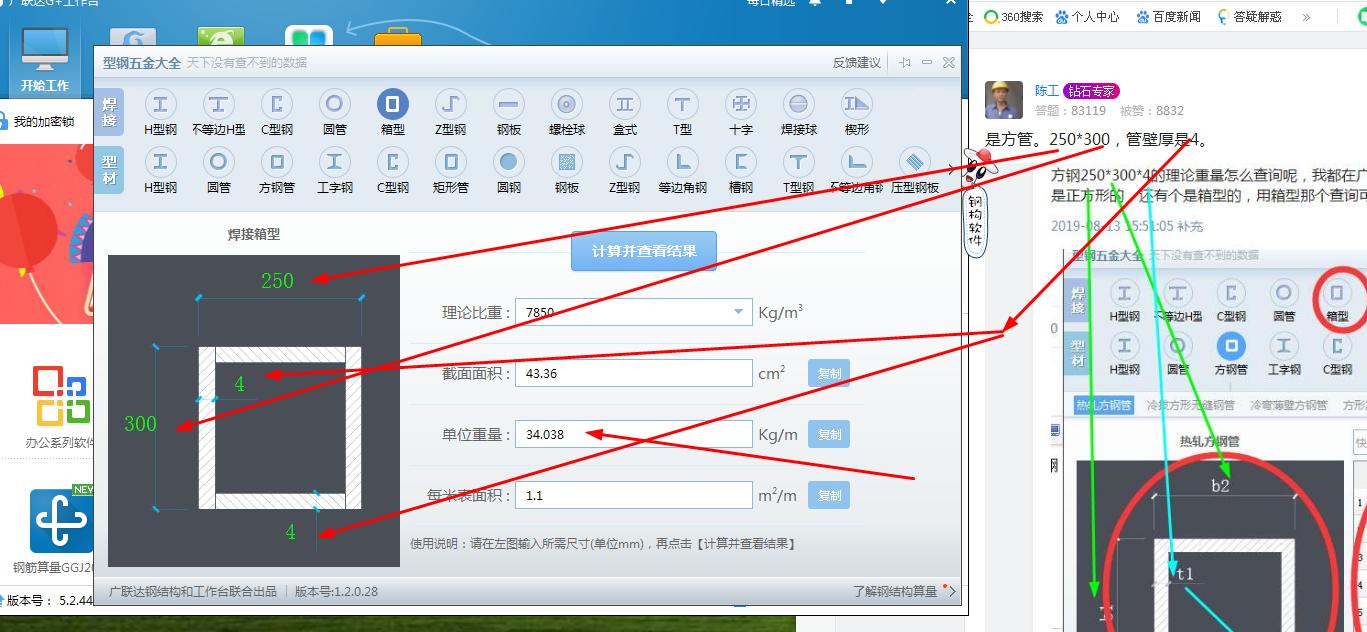1367x632 pixels.
Task: Expand the bookmarks overflow chevron
Action: (1306, 17)
